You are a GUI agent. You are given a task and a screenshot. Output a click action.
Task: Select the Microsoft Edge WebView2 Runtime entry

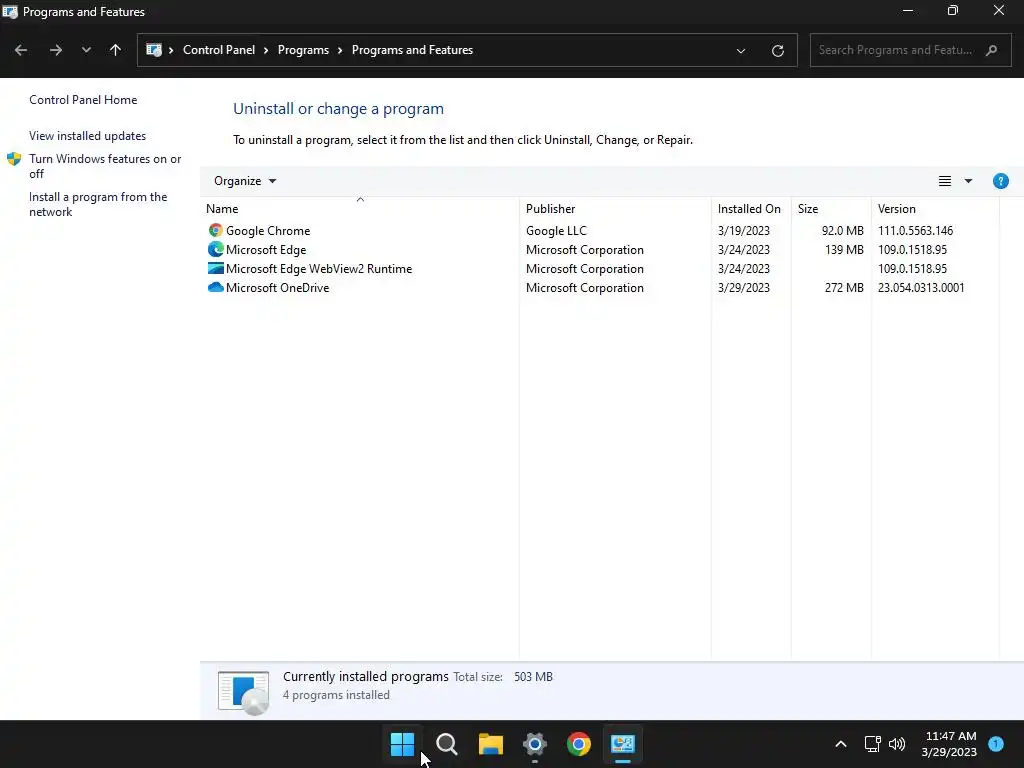pyautogui.click(x=319, y=268)
